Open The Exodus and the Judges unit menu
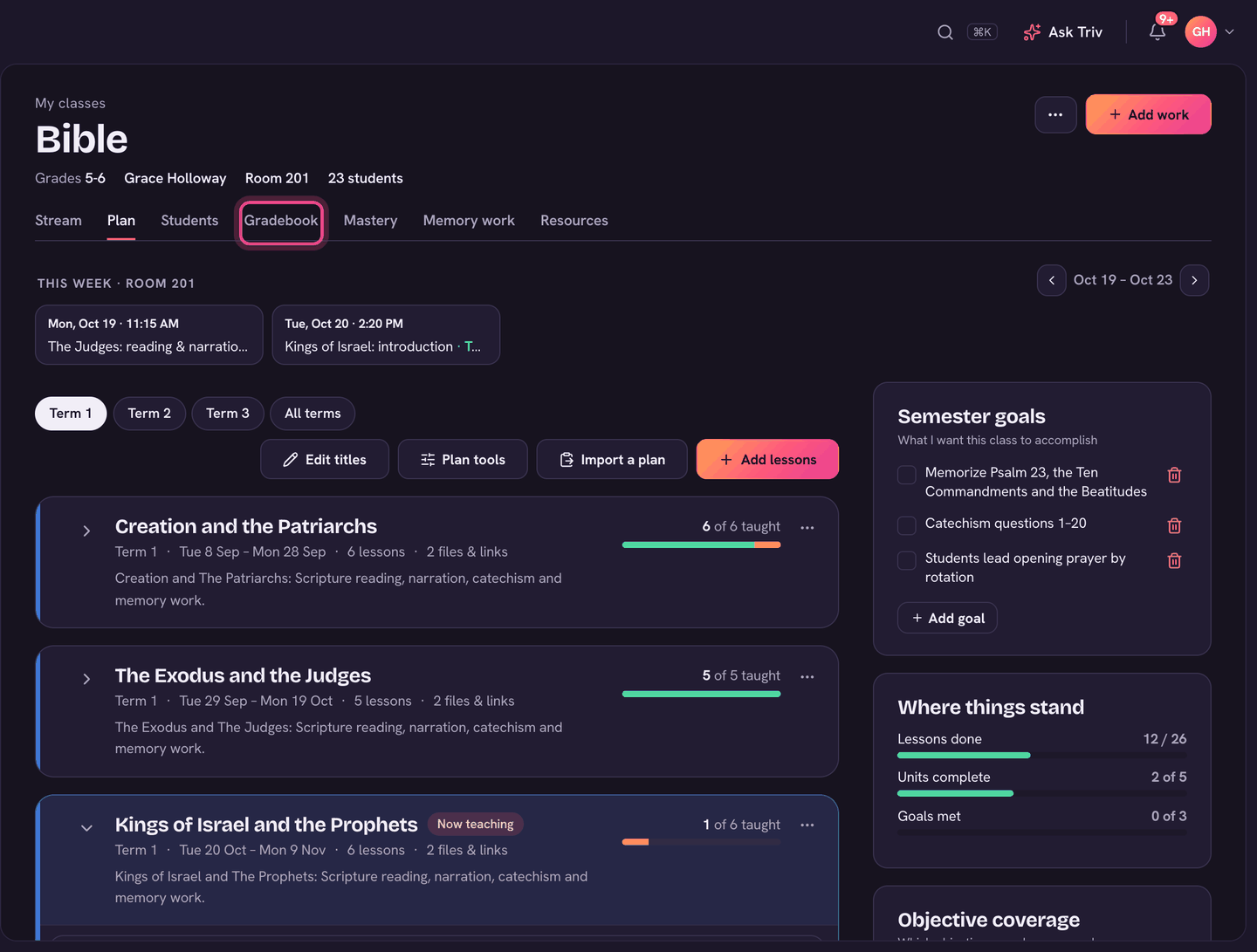Screen dimensions: 1257x952 pos(807,676)
